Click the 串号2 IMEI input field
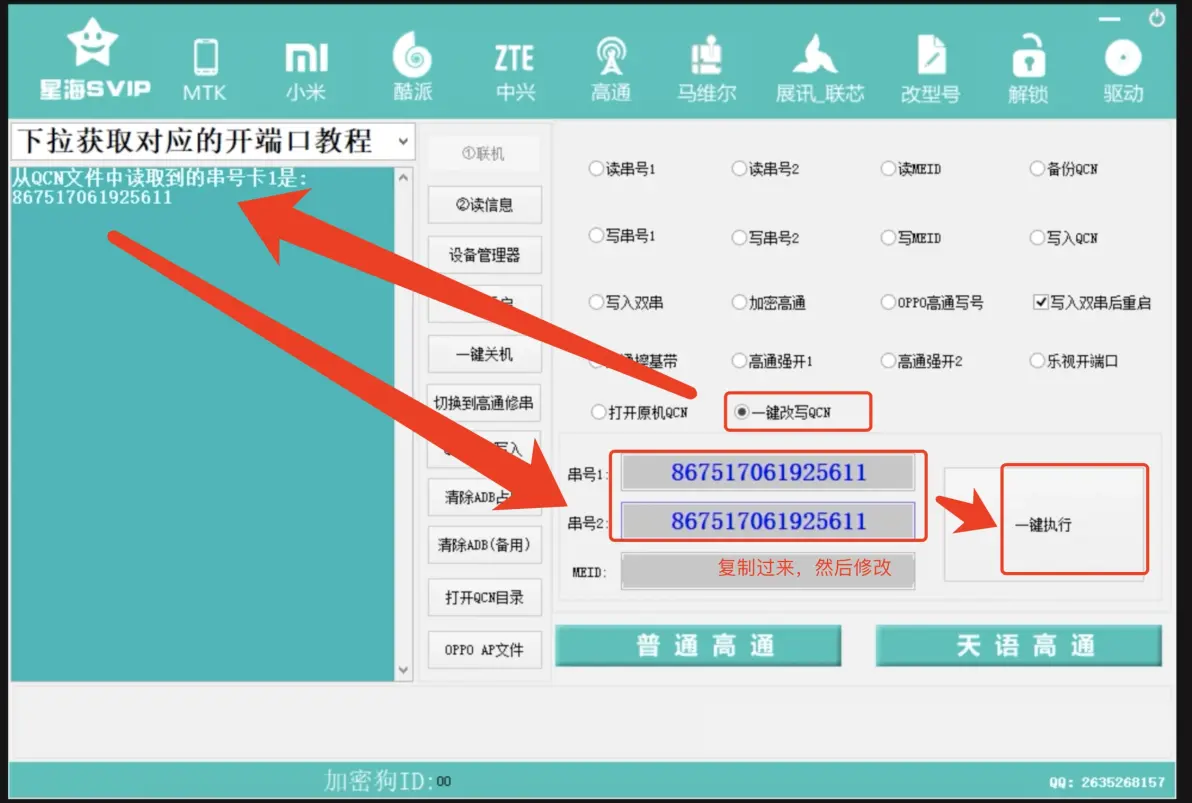The width and height of the screenshot is (1192, 803). click(x=767, y=521)
